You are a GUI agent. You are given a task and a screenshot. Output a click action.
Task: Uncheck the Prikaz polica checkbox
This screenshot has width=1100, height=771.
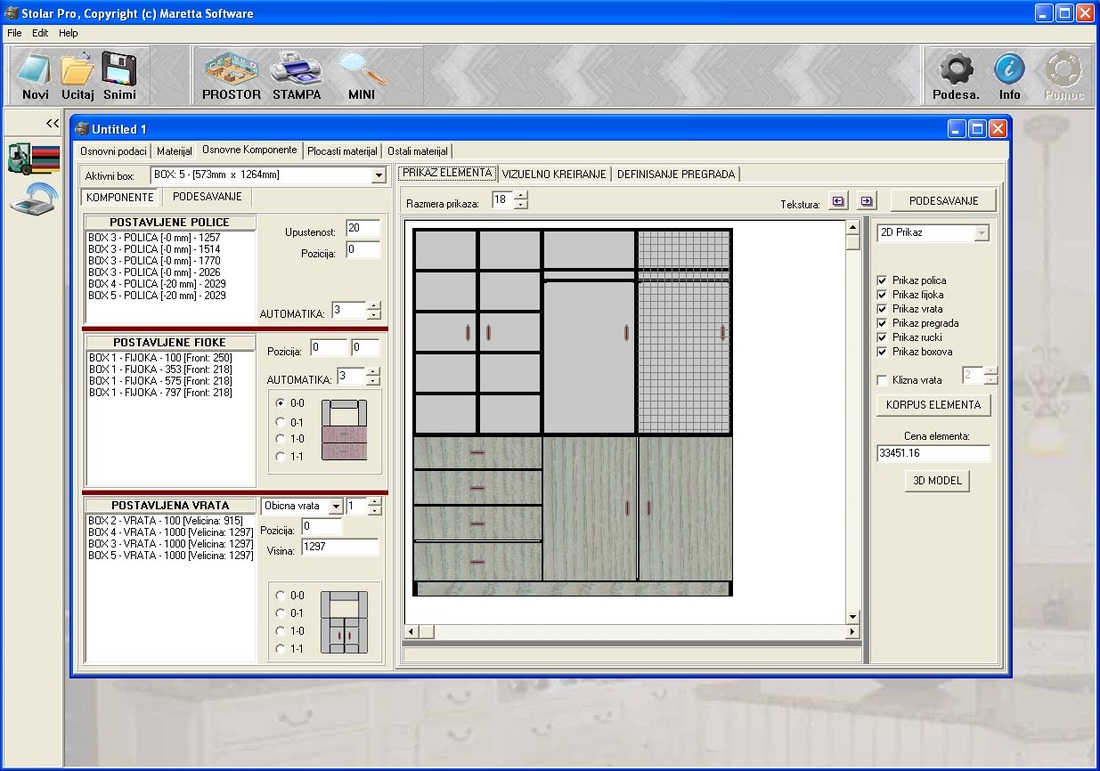pos(882,281)
